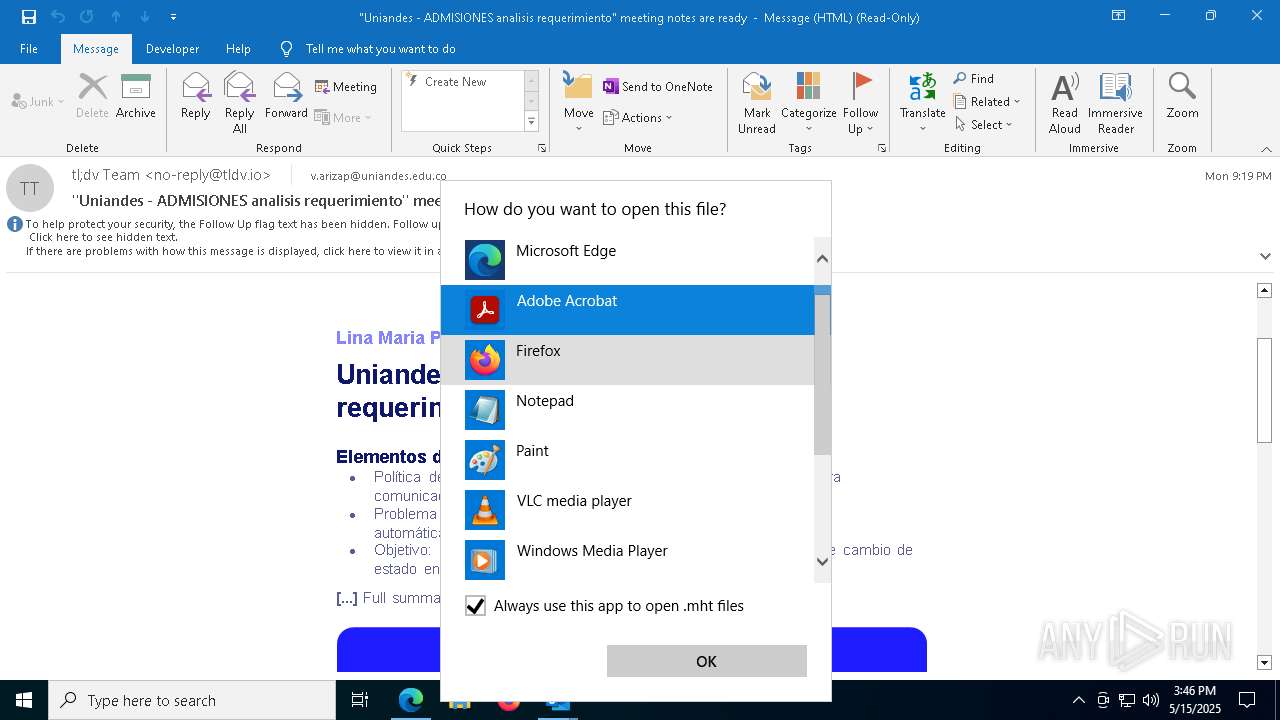The width and height of the screenshot is (1280, 720).
Task: Open the Junk dropdown
Action: (x=38, y=101)
